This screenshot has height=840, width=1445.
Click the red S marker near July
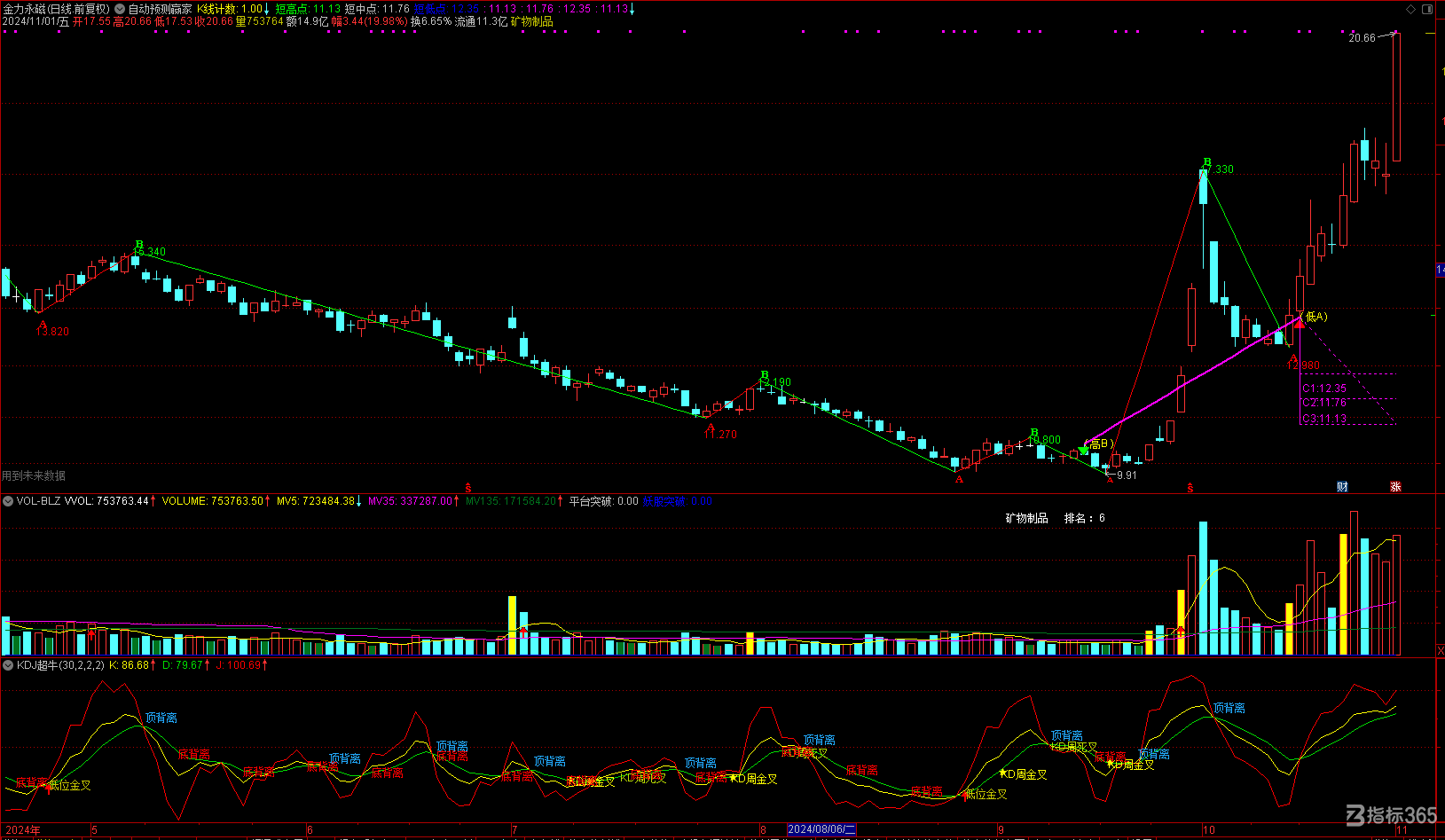click(468, 488)
